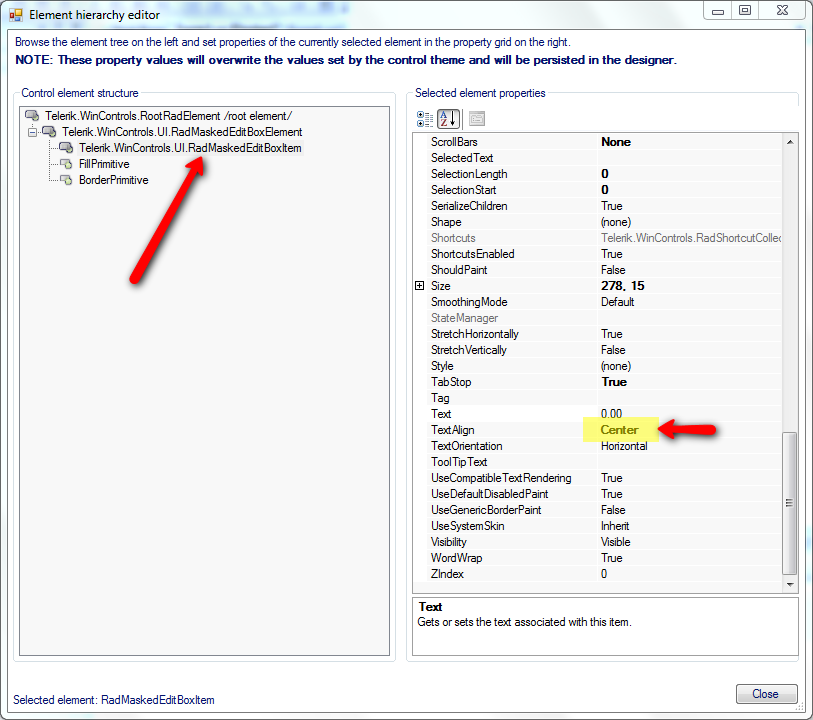Click the root element node icon

(32, 116)
